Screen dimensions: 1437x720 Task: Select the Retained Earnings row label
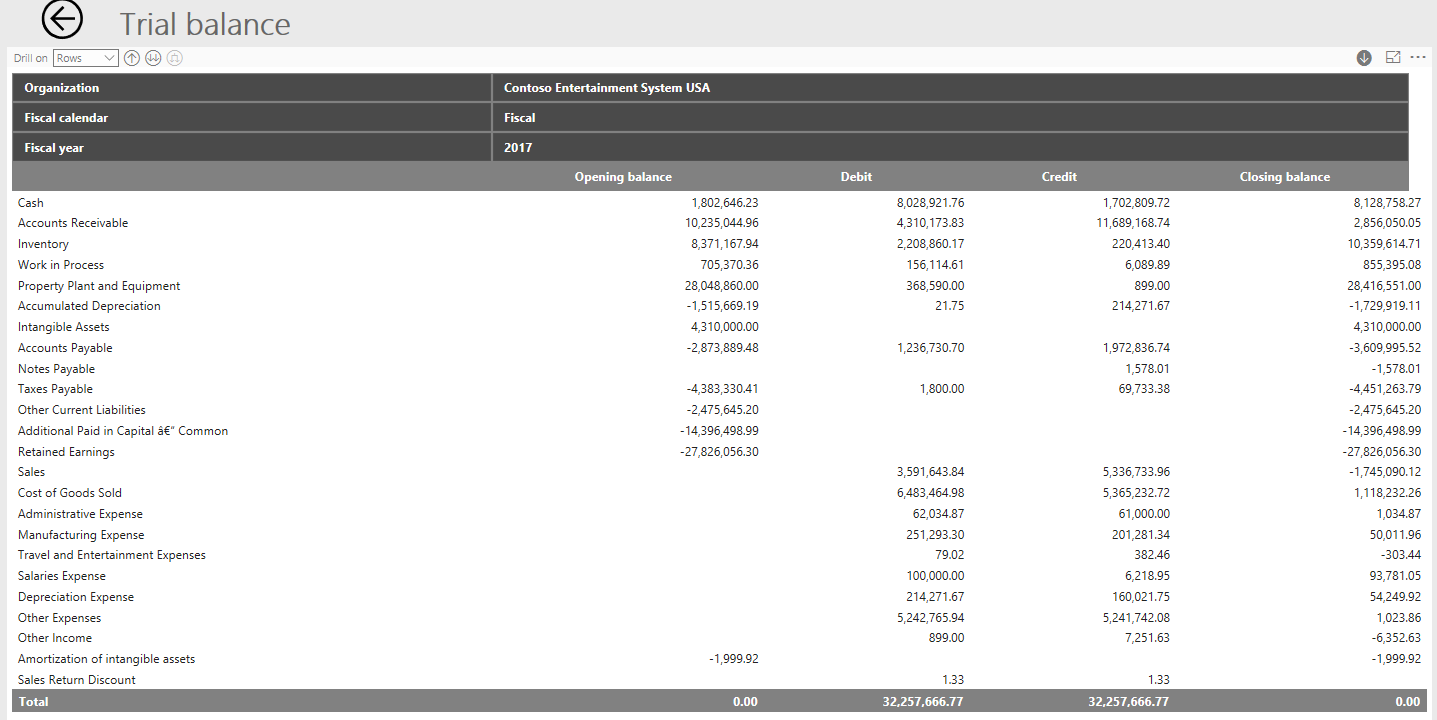point(66,452)
